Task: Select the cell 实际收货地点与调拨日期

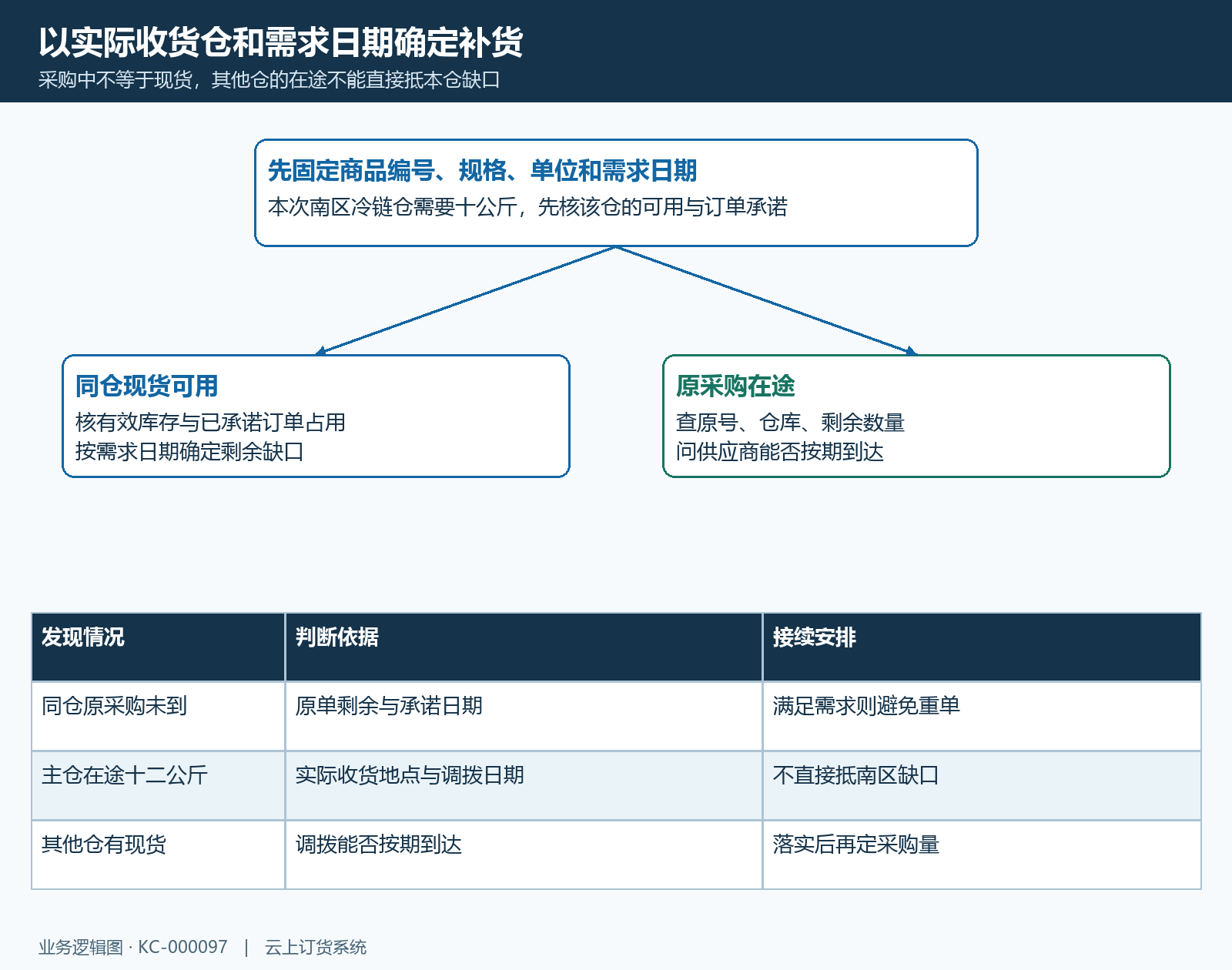Action: click(x=524, y=786)
